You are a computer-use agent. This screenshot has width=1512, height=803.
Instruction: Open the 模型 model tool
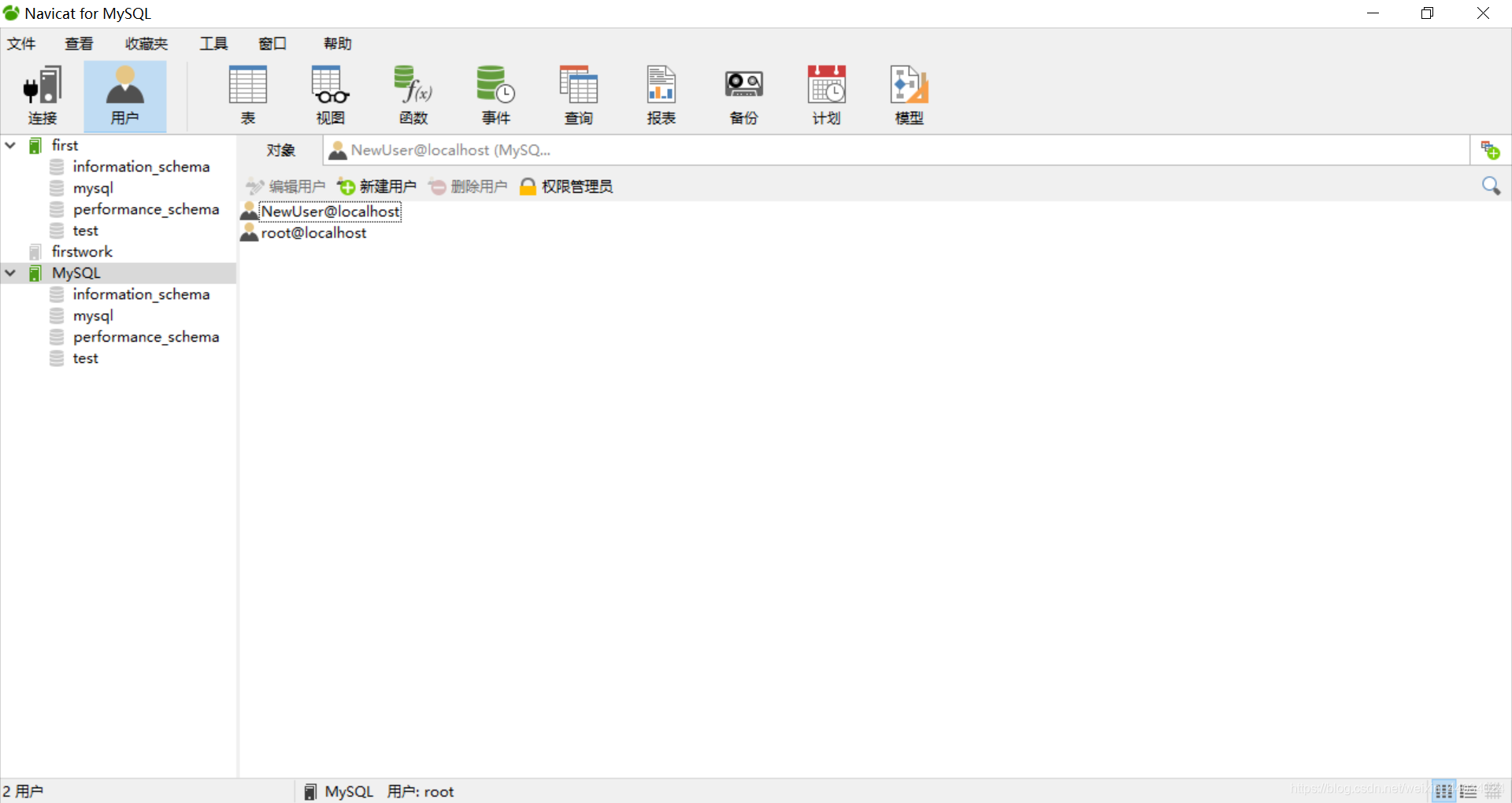pos(910,96)
